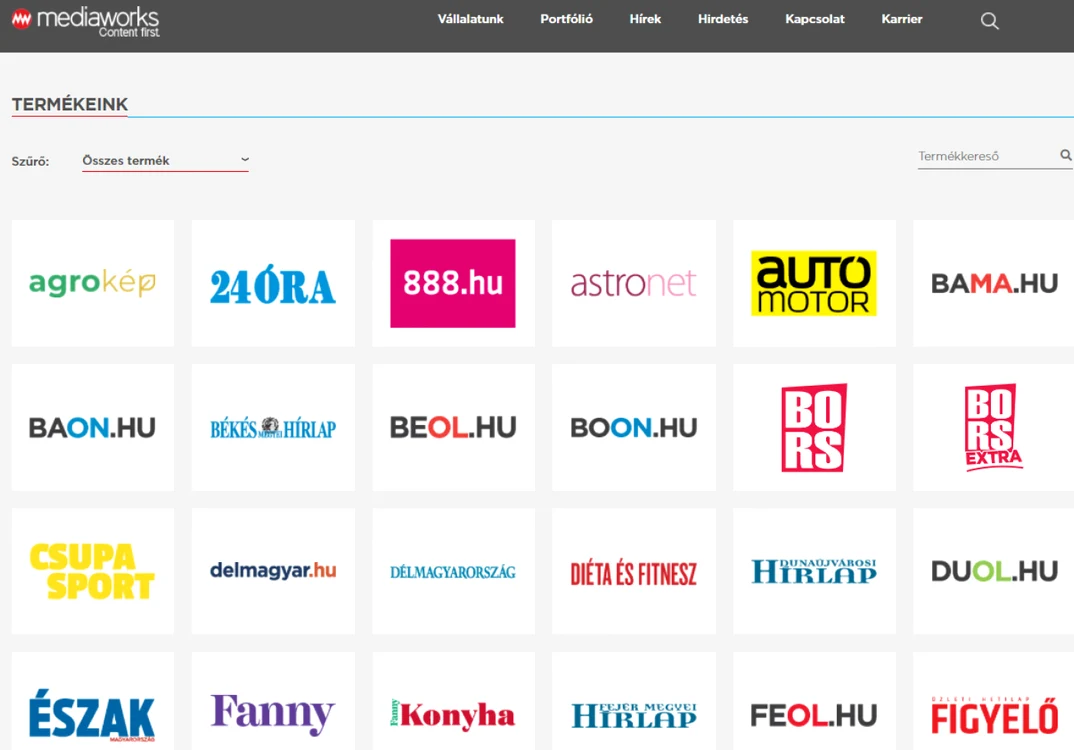Click the Dunaújvárosi Hírlap tile

coord(814,571)
